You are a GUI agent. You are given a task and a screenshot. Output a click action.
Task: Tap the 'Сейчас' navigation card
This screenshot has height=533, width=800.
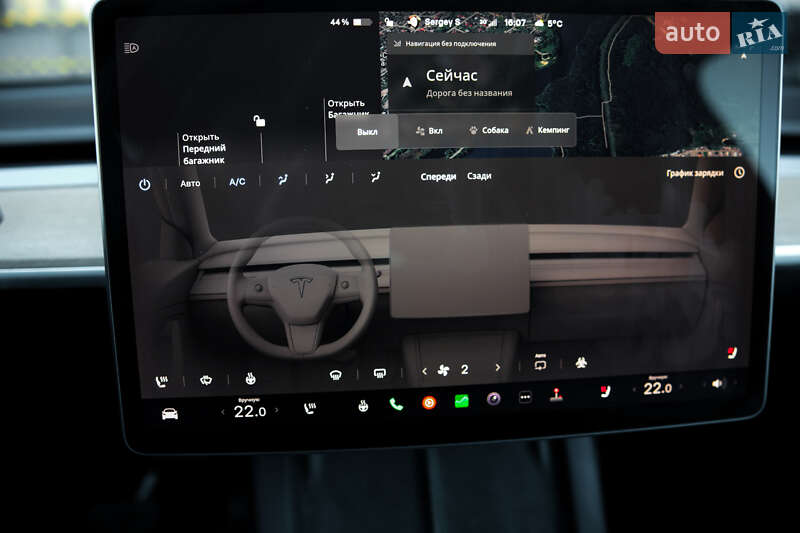(462, 83)
